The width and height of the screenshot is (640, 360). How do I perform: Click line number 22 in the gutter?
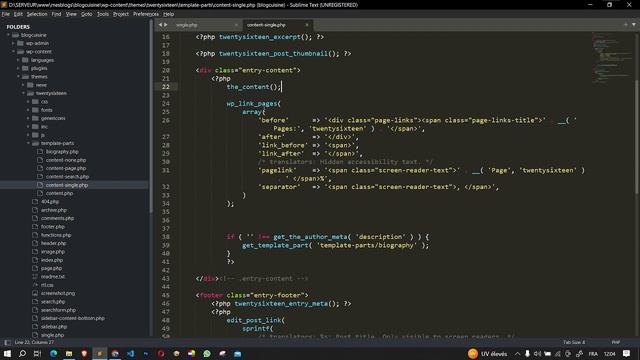pyautogui.click(x=166, y=87)
